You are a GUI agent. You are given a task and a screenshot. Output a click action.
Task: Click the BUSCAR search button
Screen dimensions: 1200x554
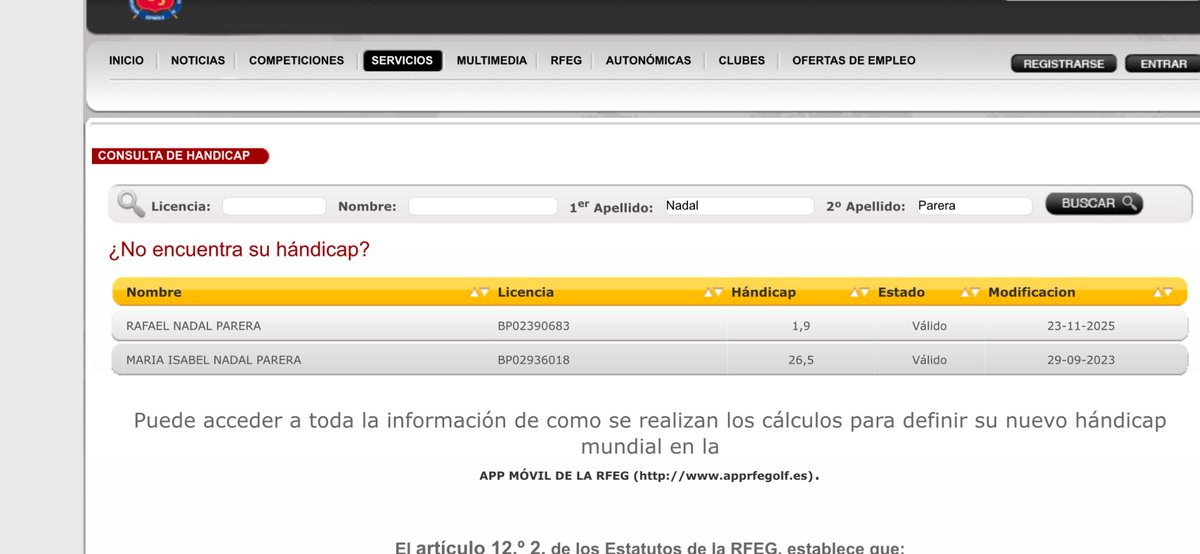click(1094, 203)
